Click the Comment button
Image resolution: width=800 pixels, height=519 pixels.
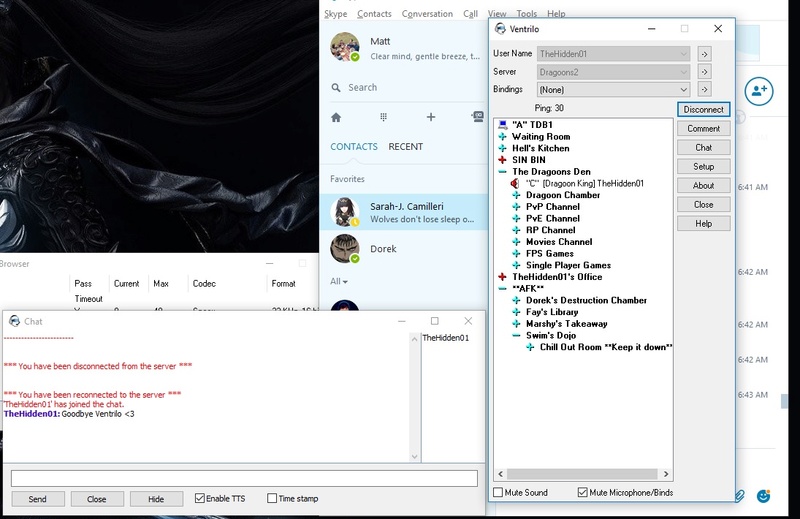(x=704, y=129)
